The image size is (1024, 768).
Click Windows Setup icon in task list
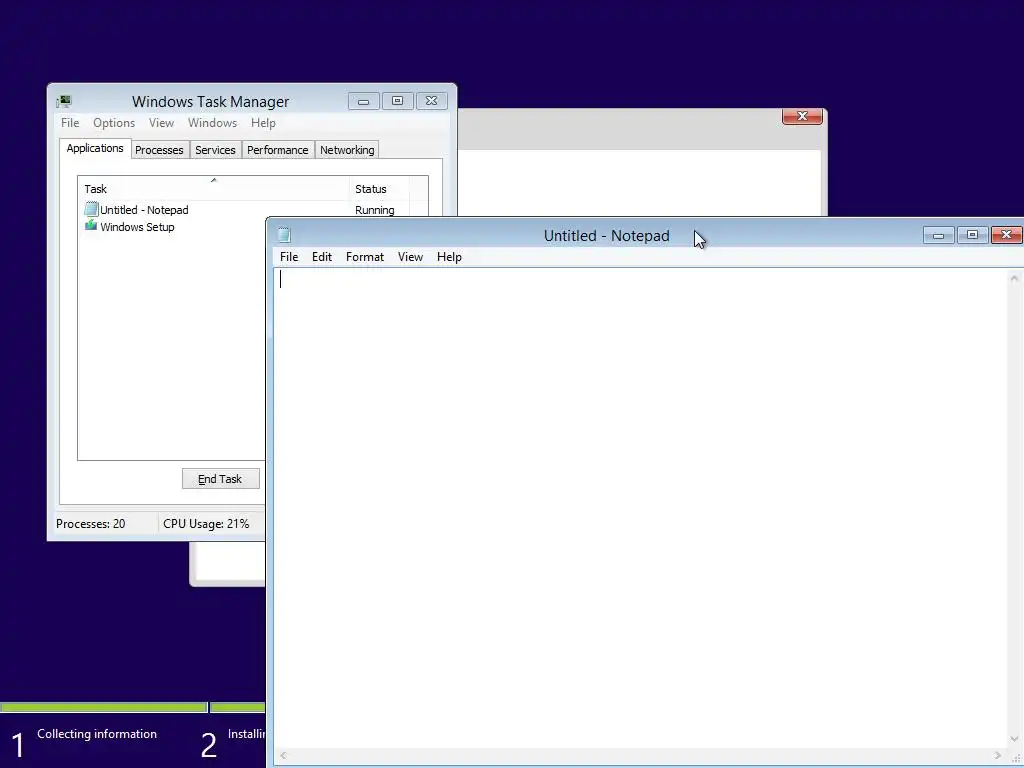coord(91,226)
